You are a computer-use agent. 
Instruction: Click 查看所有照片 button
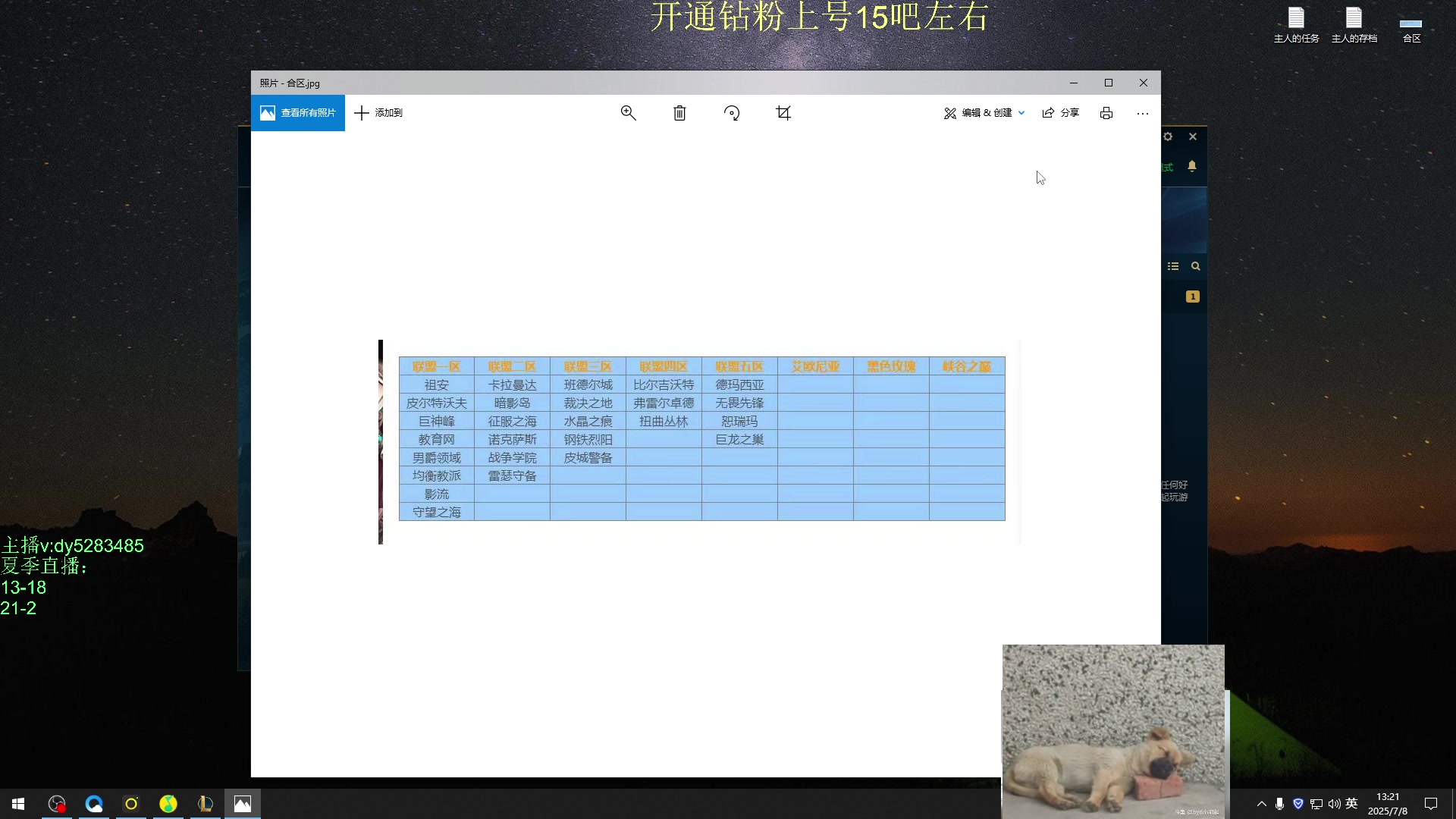pyautogui.click(x=298, y=113)
